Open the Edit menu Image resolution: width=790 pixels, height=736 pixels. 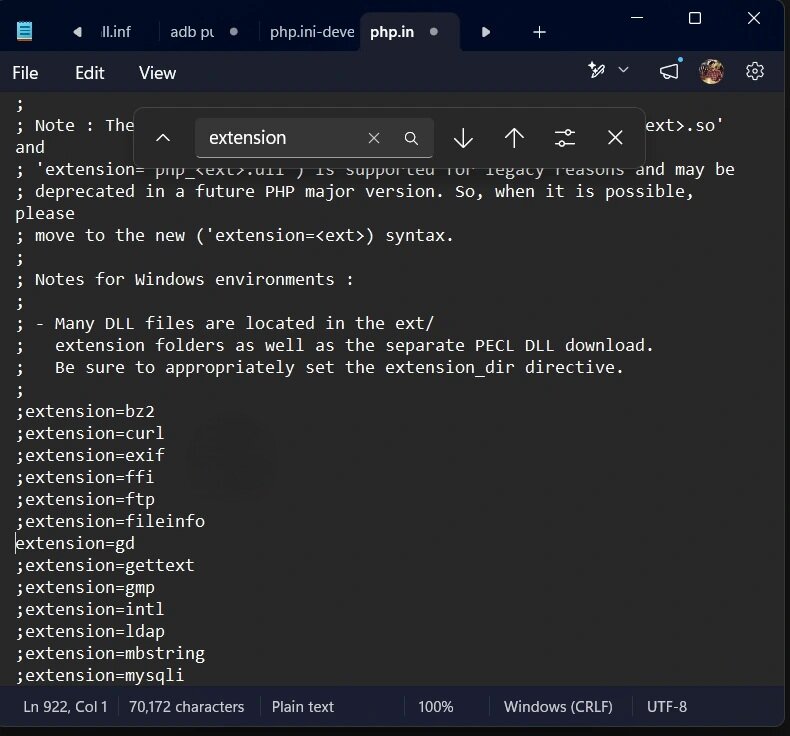[x=90, y=73]
